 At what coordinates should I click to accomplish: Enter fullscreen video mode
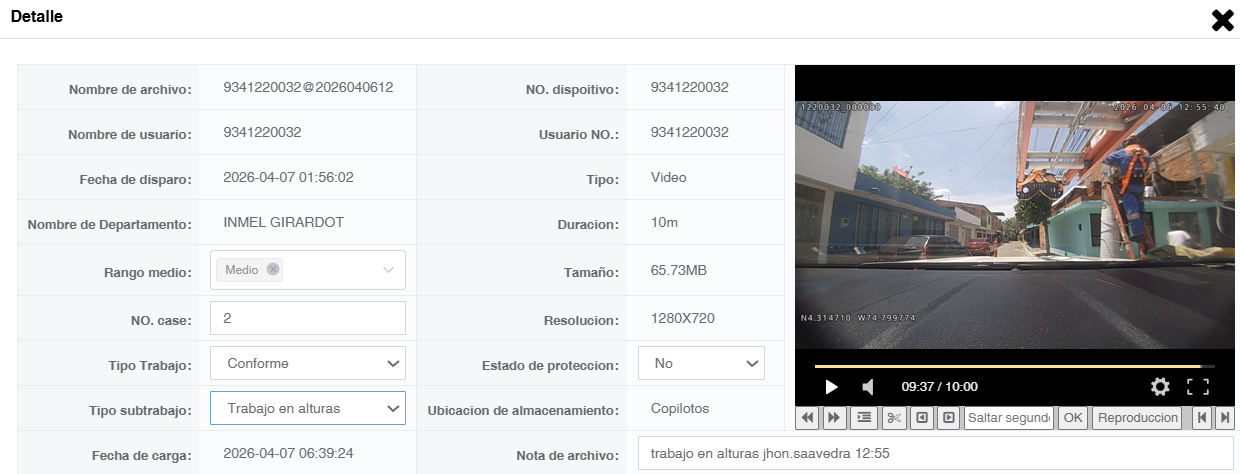click(1198, 386)
